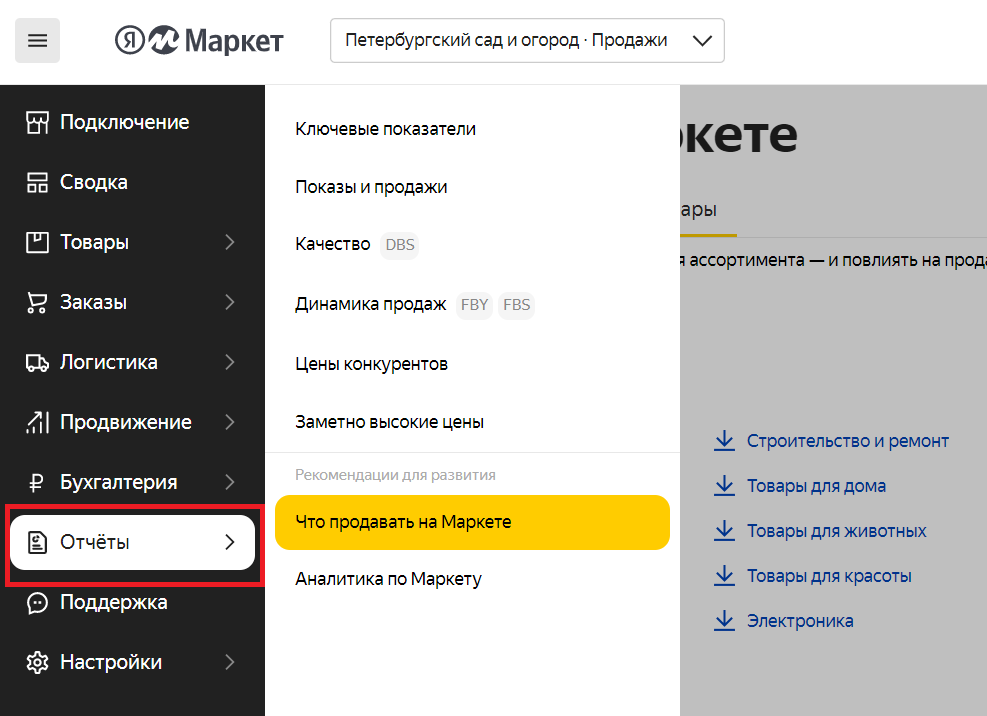987x716 pixels.
Task: Click the FBS badge
Action: tap(517, 305)
